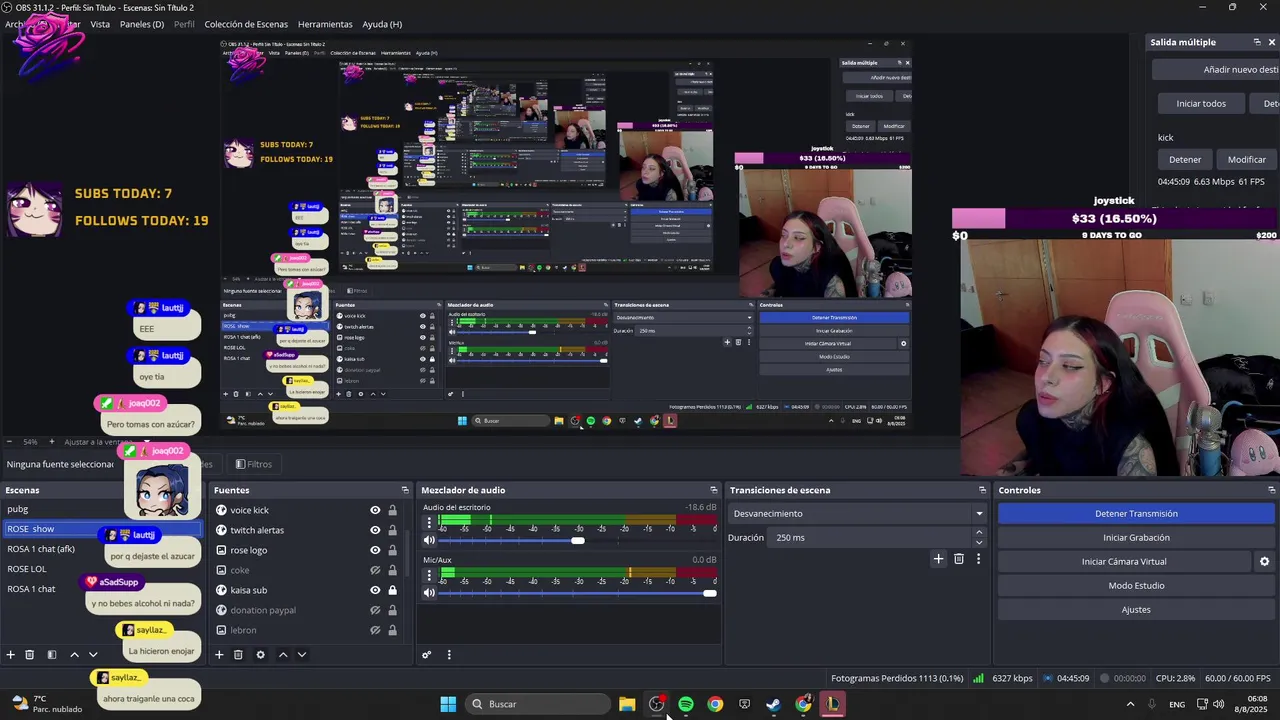Open transition properties menu dots
Image resolution: width=1280 pixels, height=720 pixels.
point(978,559)
